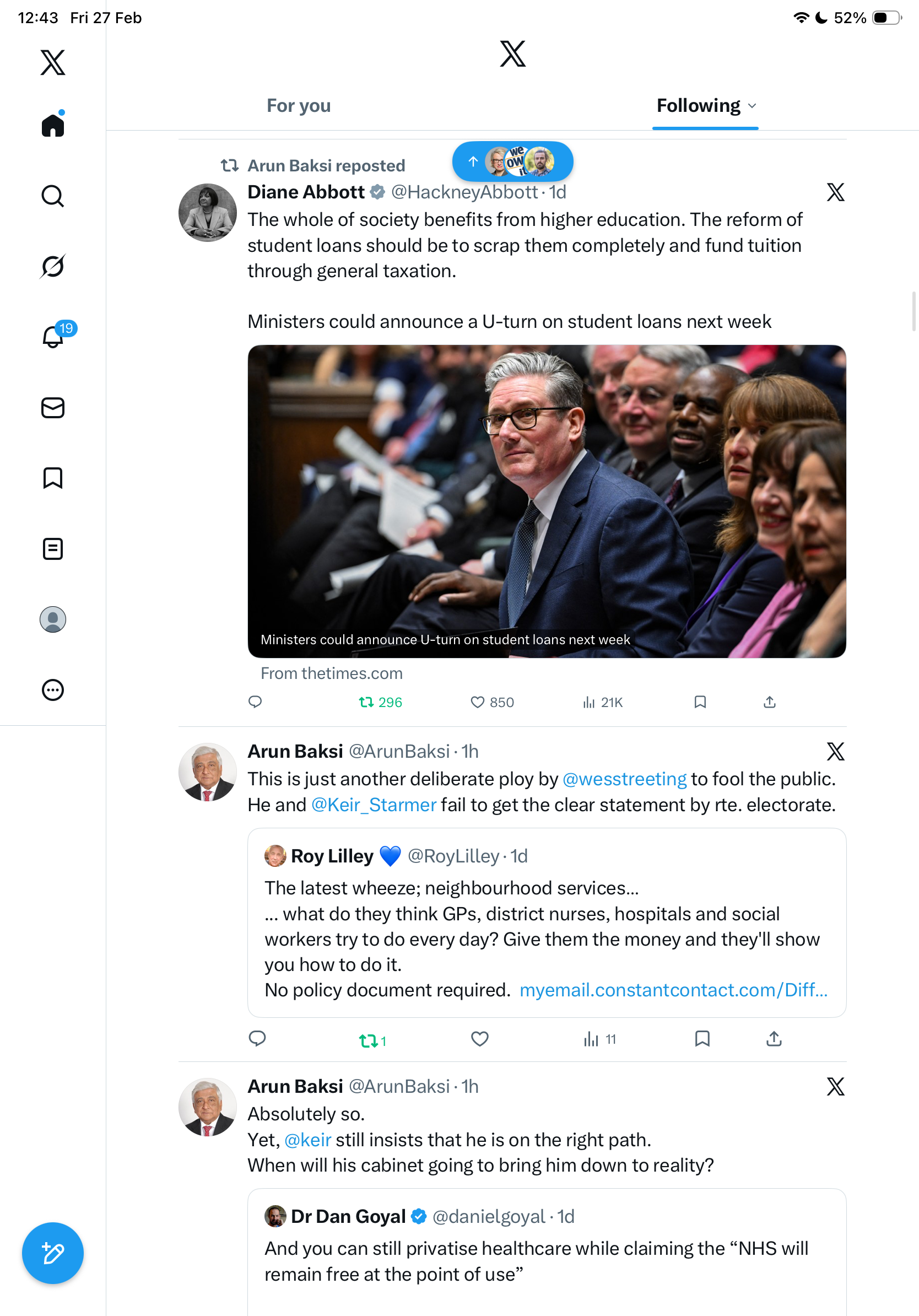Open Bookmarks in the sidebar
Image resolution: width=919 pixels, height=1316 pixels.
tap(53, 478)
